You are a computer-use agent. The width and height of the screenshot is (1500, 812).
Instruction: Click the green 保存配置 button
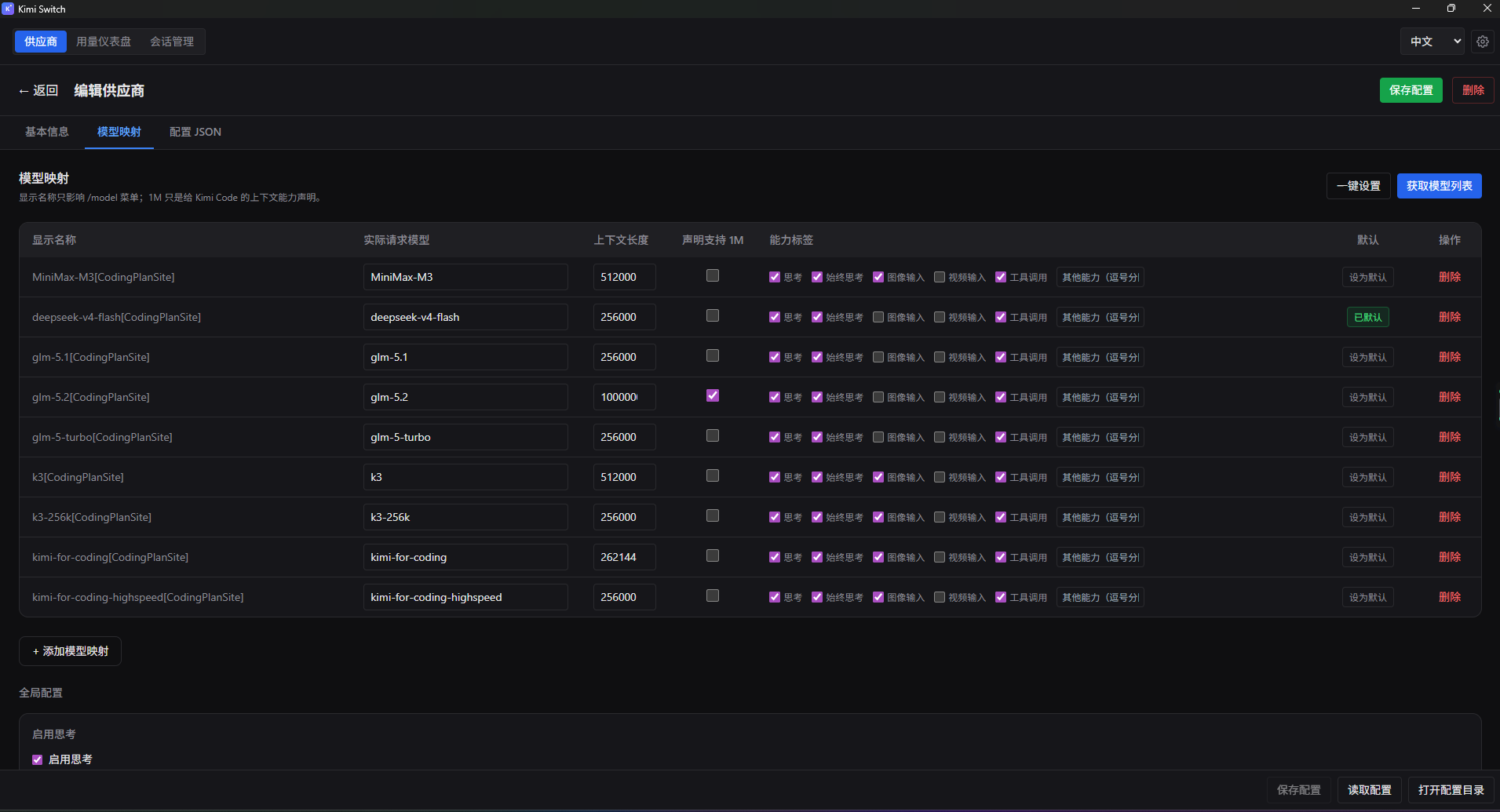[x=1411, y=90]
